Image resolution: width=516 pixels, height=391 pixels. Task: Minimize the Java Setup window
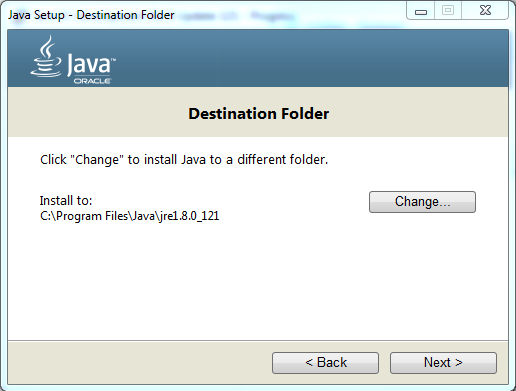tap(421, 11)
